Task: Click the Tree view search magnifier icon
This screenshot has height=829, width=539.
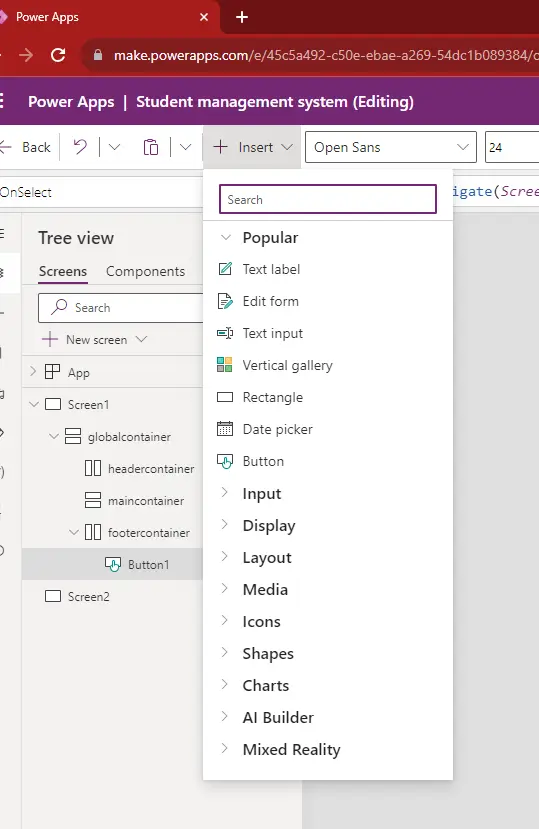Action: [59, 307]
